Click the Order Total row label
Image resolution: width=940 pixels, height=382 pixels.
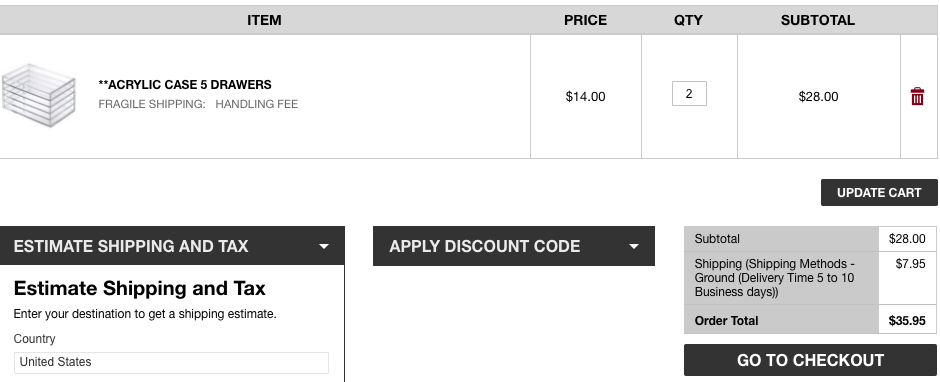click(726, 321)
